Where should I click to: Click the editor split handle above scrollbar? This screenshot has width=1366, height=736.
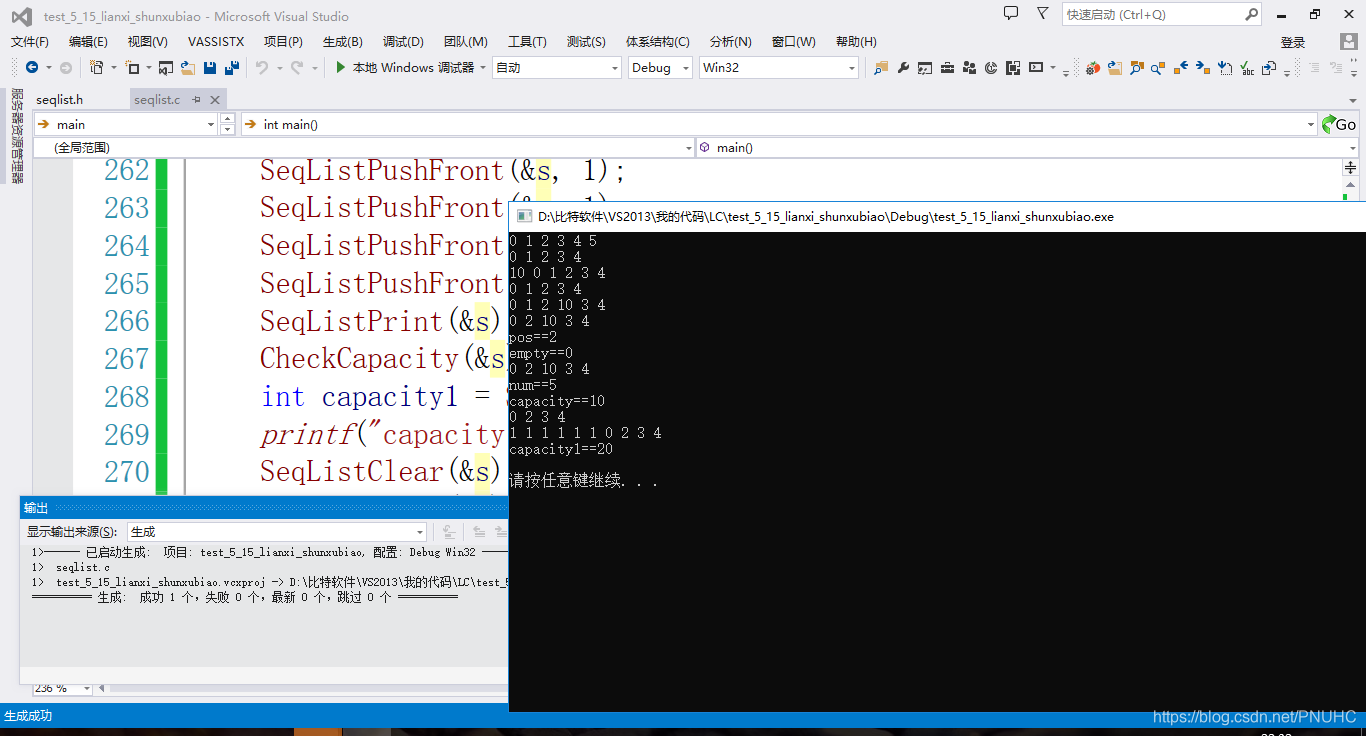pyautogui.click(x=1351, y=167)
